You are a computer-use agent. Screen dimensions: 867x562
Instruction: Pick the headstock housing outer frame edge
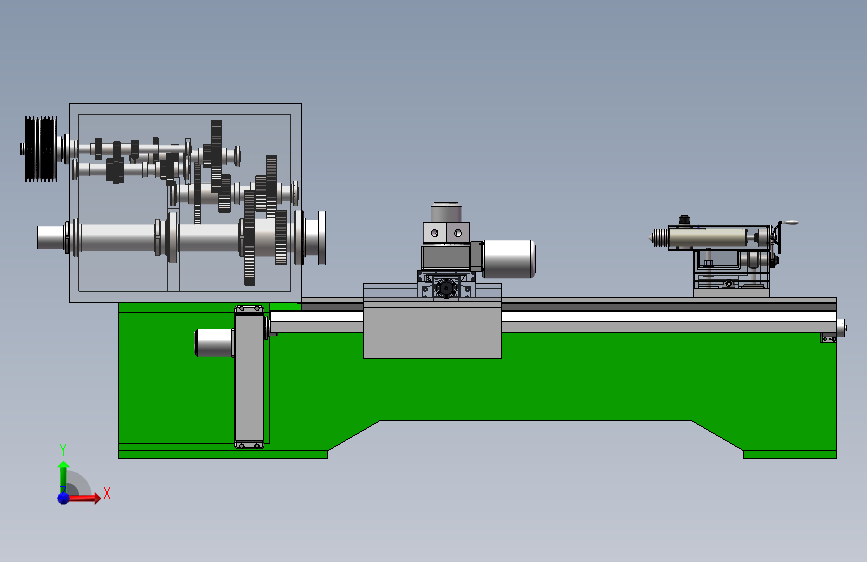click(x=185, y=104)
